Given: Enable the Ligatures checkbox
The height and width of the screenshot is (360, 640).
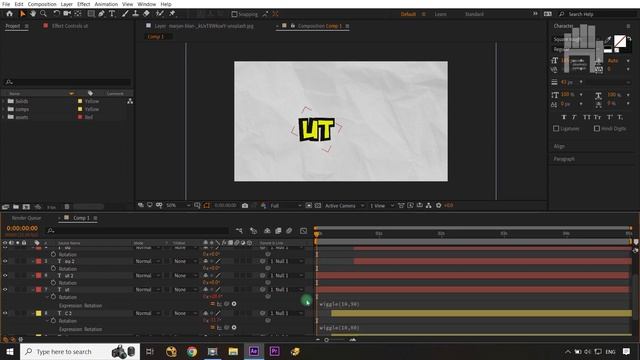Looking at the screenshot, I should point(556,129).
